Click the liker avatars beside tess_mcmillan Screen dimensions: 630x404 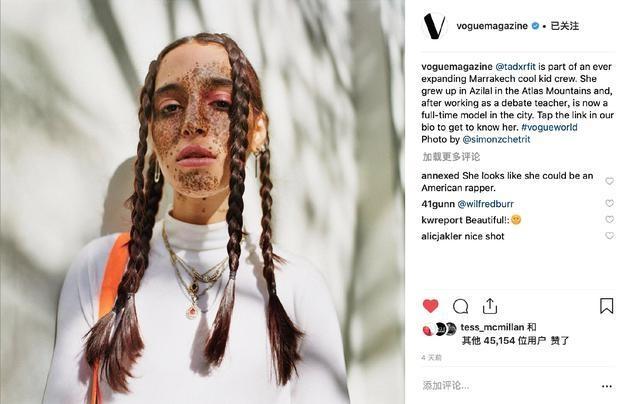(x=439, y=329)
